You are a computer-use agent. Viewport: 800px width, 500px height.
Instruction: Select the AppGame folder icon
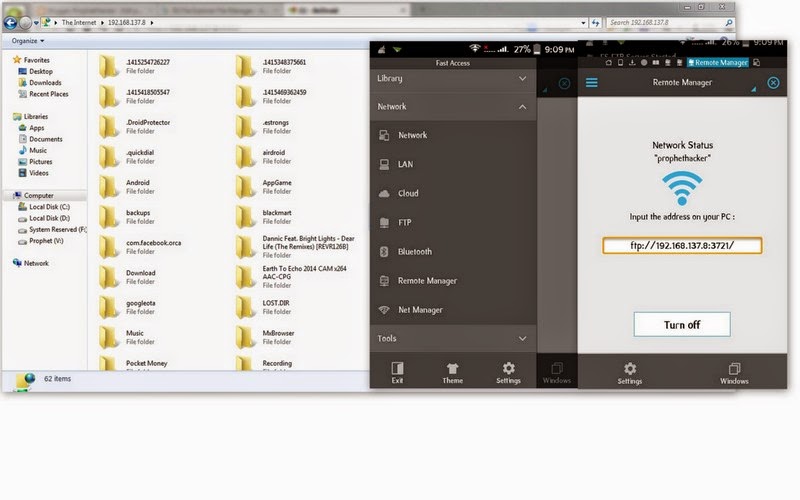245,187
